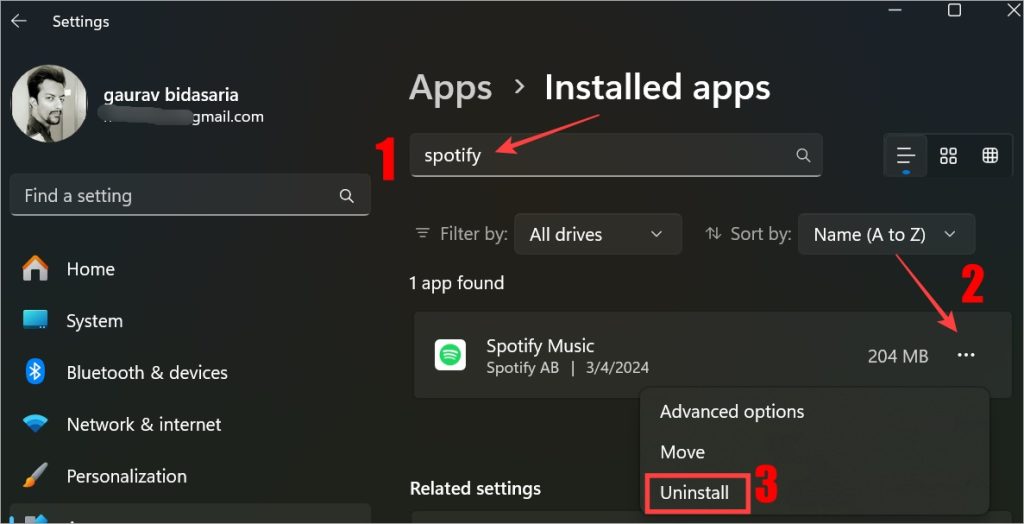Choose Move from the context menu
The height and width of the screenshot is (524, 1024).
(682, 452)
